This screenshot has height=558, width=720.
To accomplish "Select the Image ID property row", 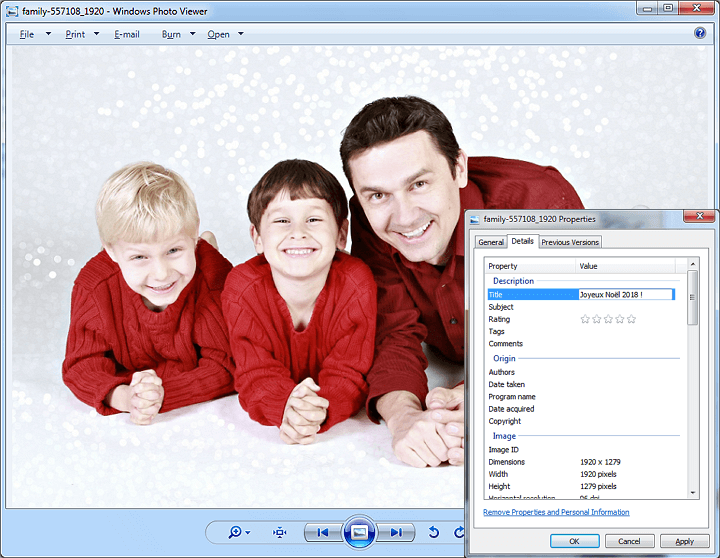I will click(x=581, y=450).
